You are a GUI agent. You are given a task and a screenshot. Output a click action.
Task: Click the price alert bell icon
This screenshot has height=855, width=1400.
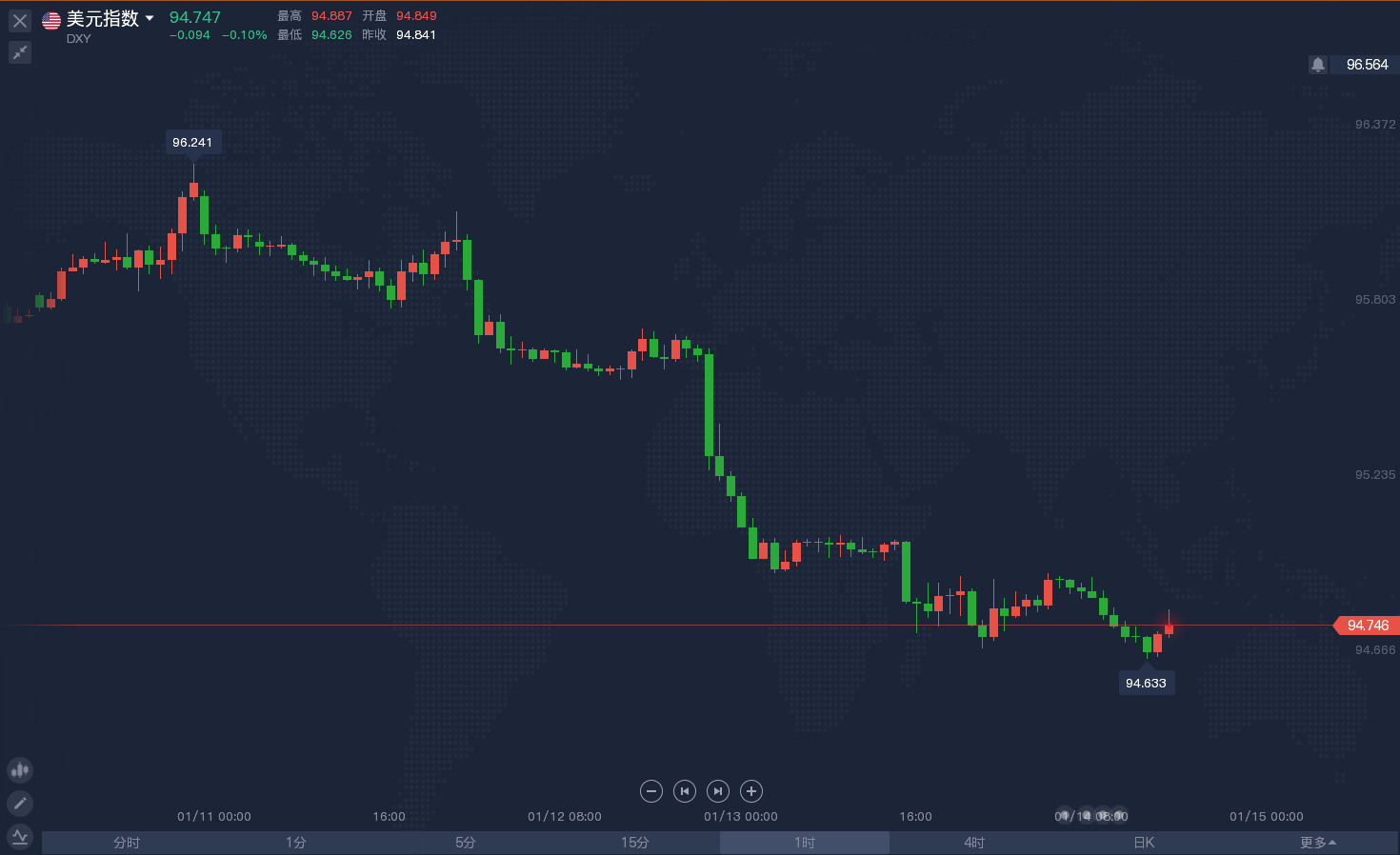(1317, 65)
